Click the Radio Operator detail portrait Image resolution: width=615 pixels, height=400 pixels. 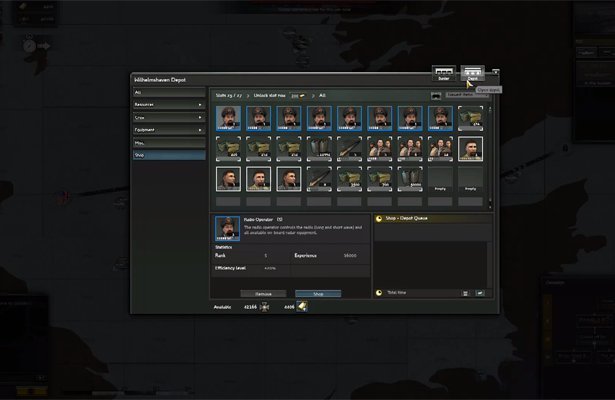click(228, 229)
